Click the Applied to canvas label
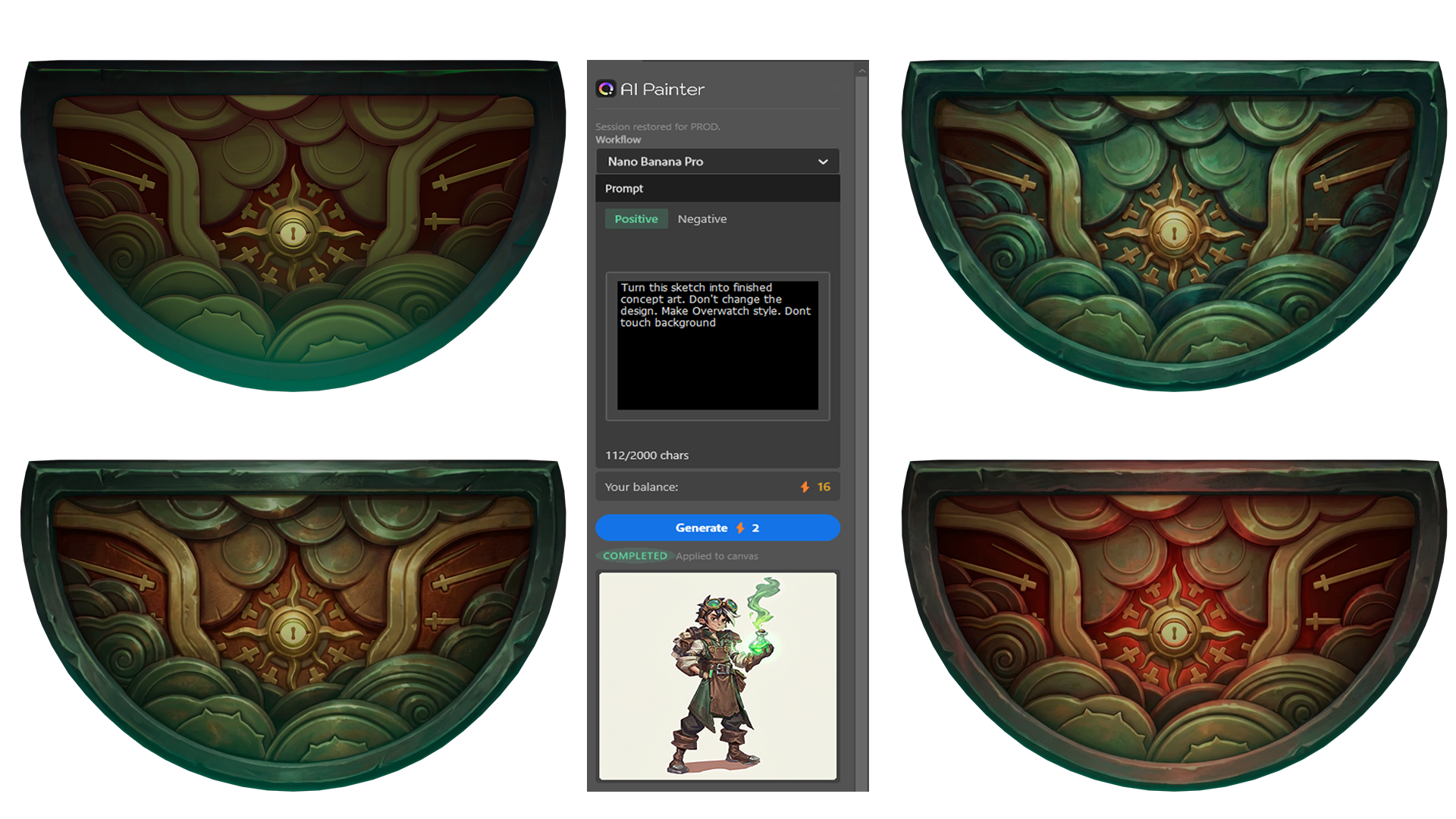Image resolution: width=1456 pixels, height=819 pixels. [717, 556]
